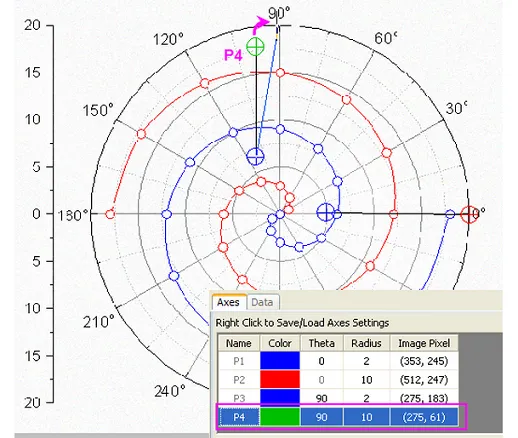This screenshot has width=518, height=438.
Task: Click the green P4 crosshair marker
Action: (255, 47)
